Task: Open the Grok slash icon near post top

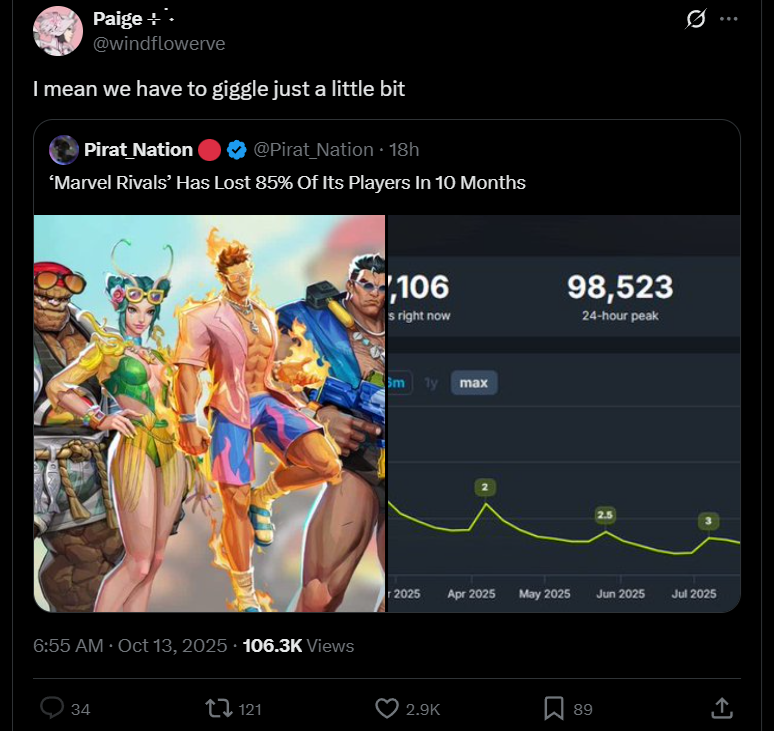Action: [696, 19]
